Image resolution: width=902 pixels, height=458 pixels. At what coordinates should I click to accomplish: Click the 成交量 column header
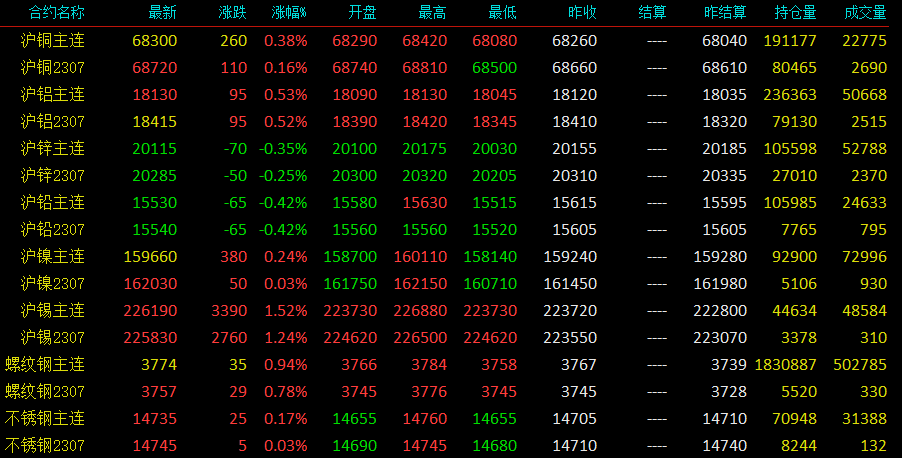[865, 13]
